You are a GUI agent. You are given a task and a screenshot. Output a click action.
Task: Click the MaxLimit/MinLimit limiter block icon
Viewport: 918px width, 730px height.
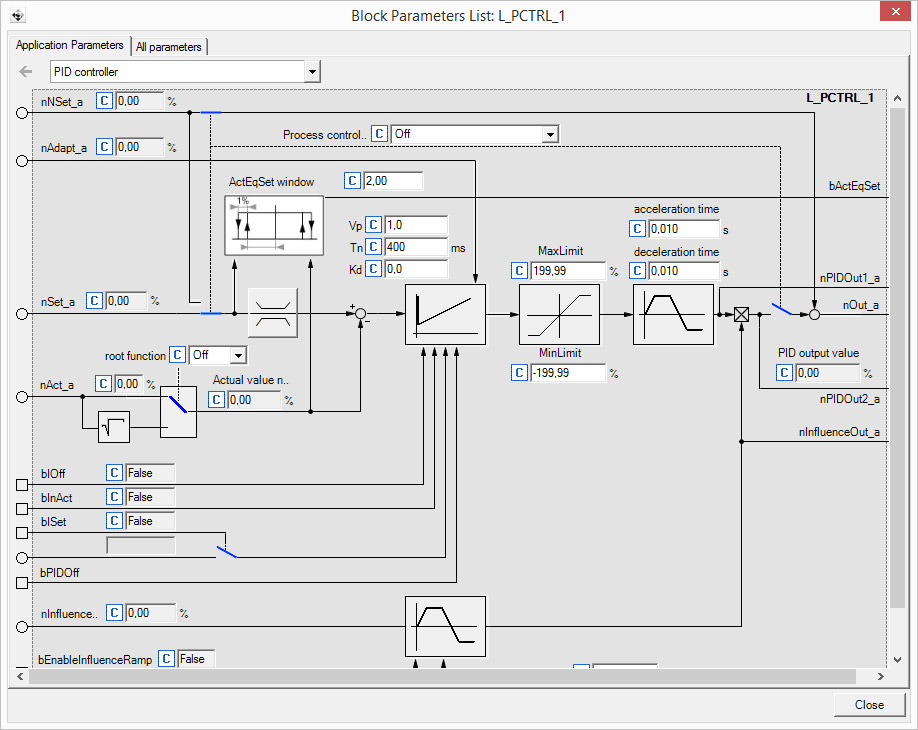click(x=559, y=314)
